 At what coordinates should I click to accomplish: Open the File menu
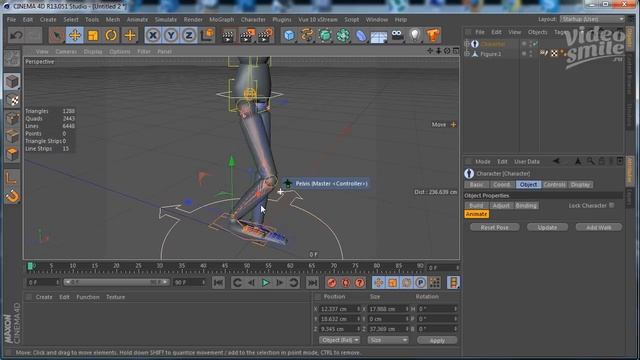[x=11, y=20]
